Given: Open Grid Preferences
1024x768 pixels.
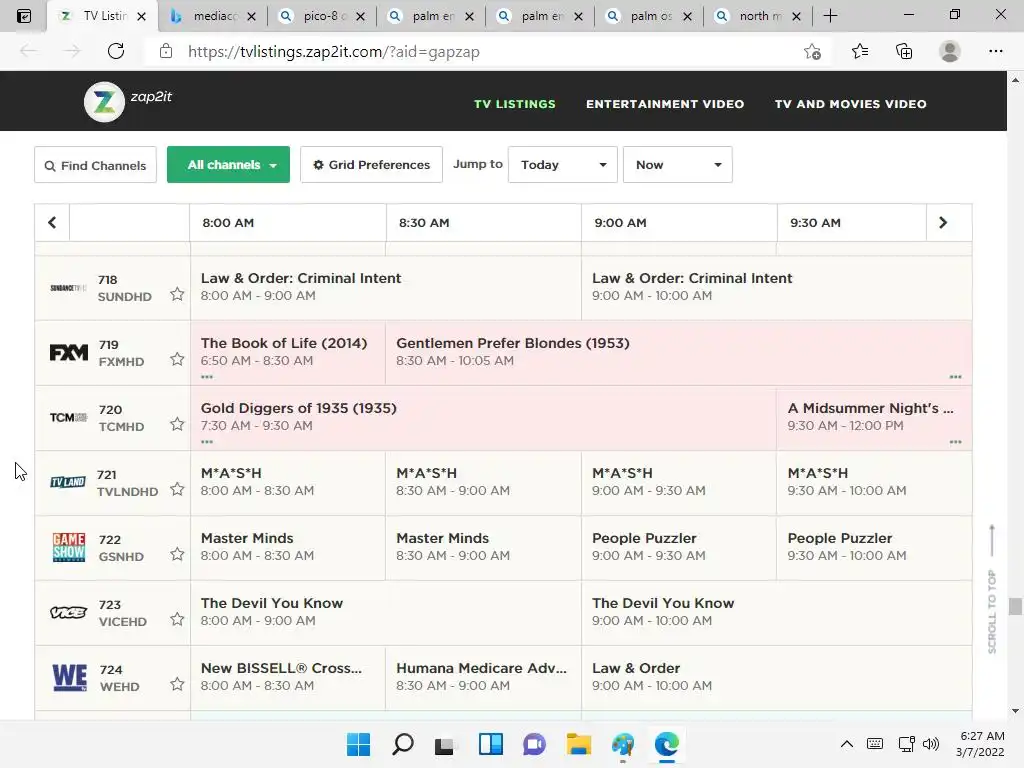Looking at the screenshot, I should [x=371, y=165].
